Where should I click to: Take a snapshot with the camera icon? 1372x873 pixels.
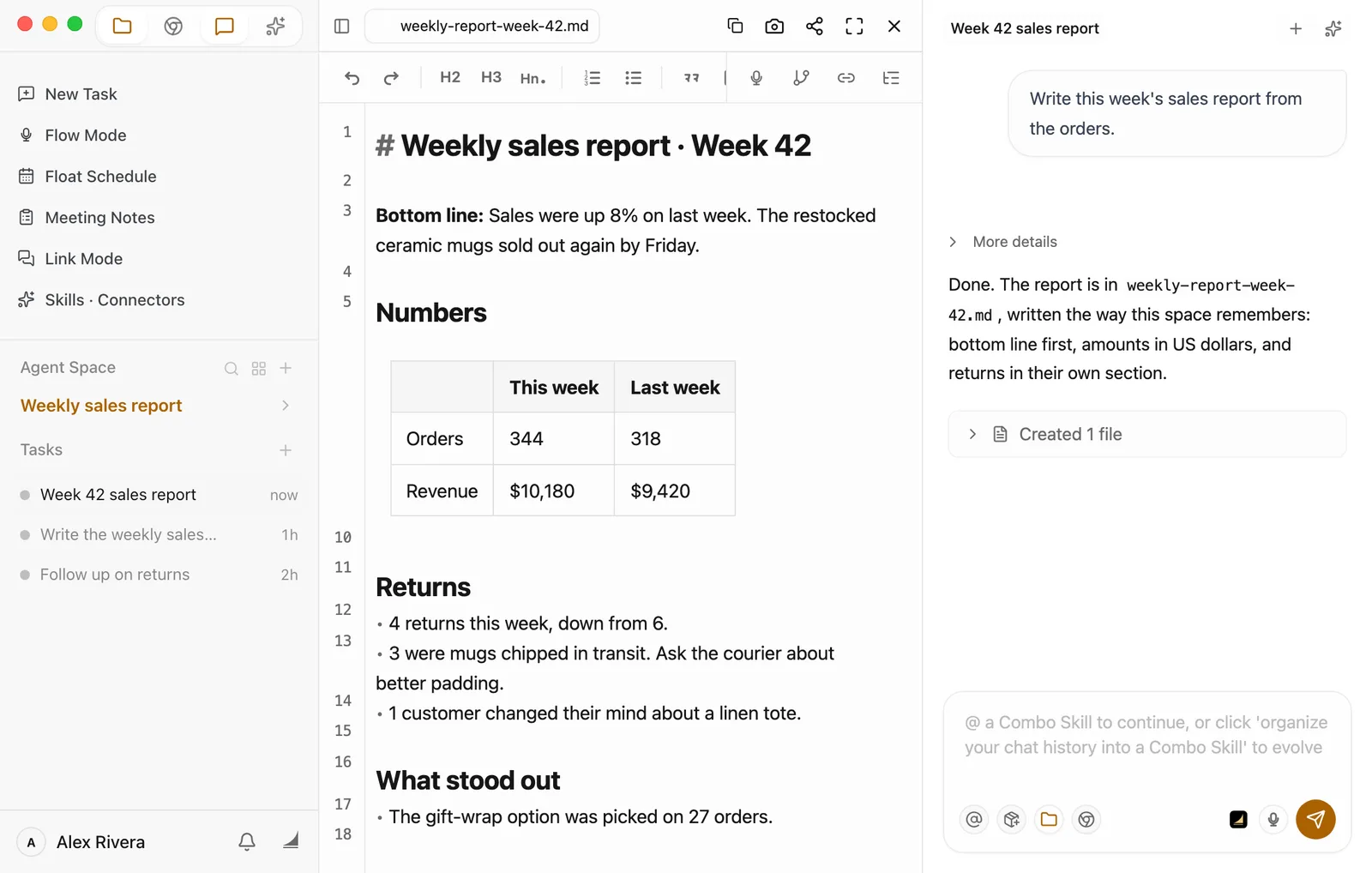coord(774,26)
